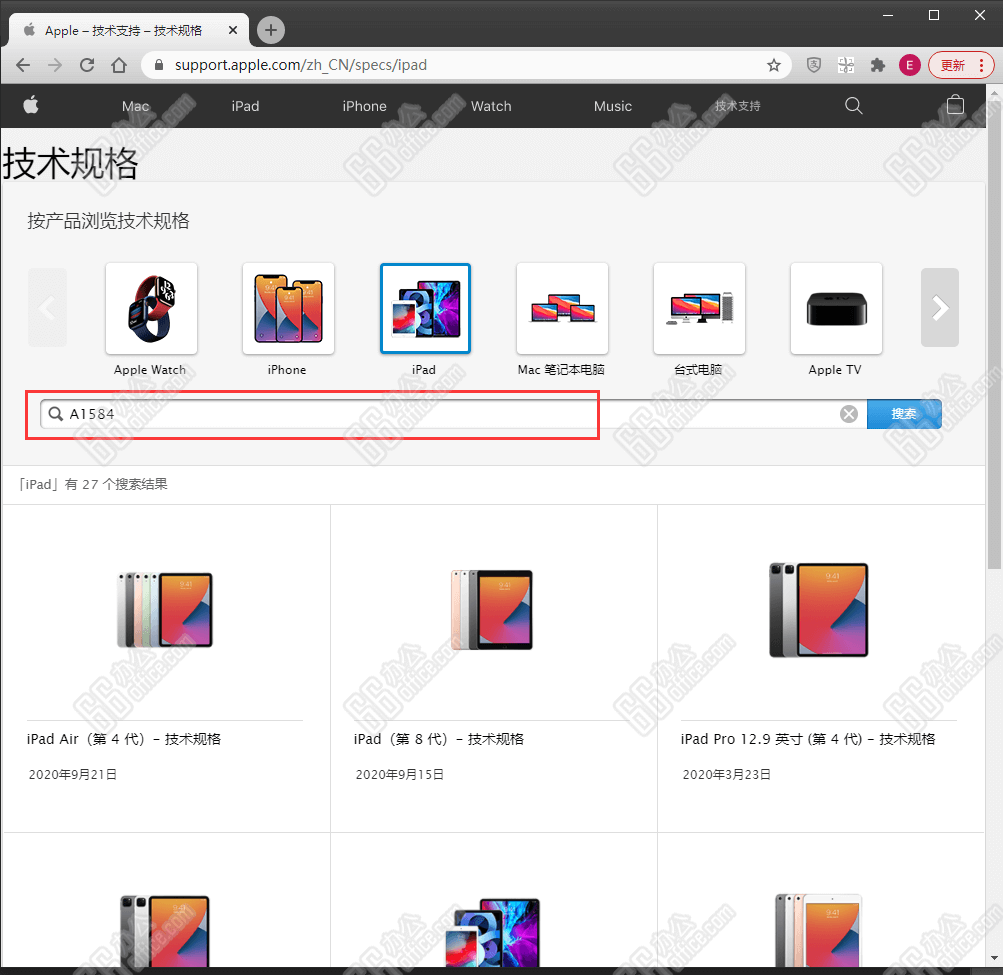Select the Apple Watch product thumbnail
The image size is (1003, 975).
coord(152,308)
